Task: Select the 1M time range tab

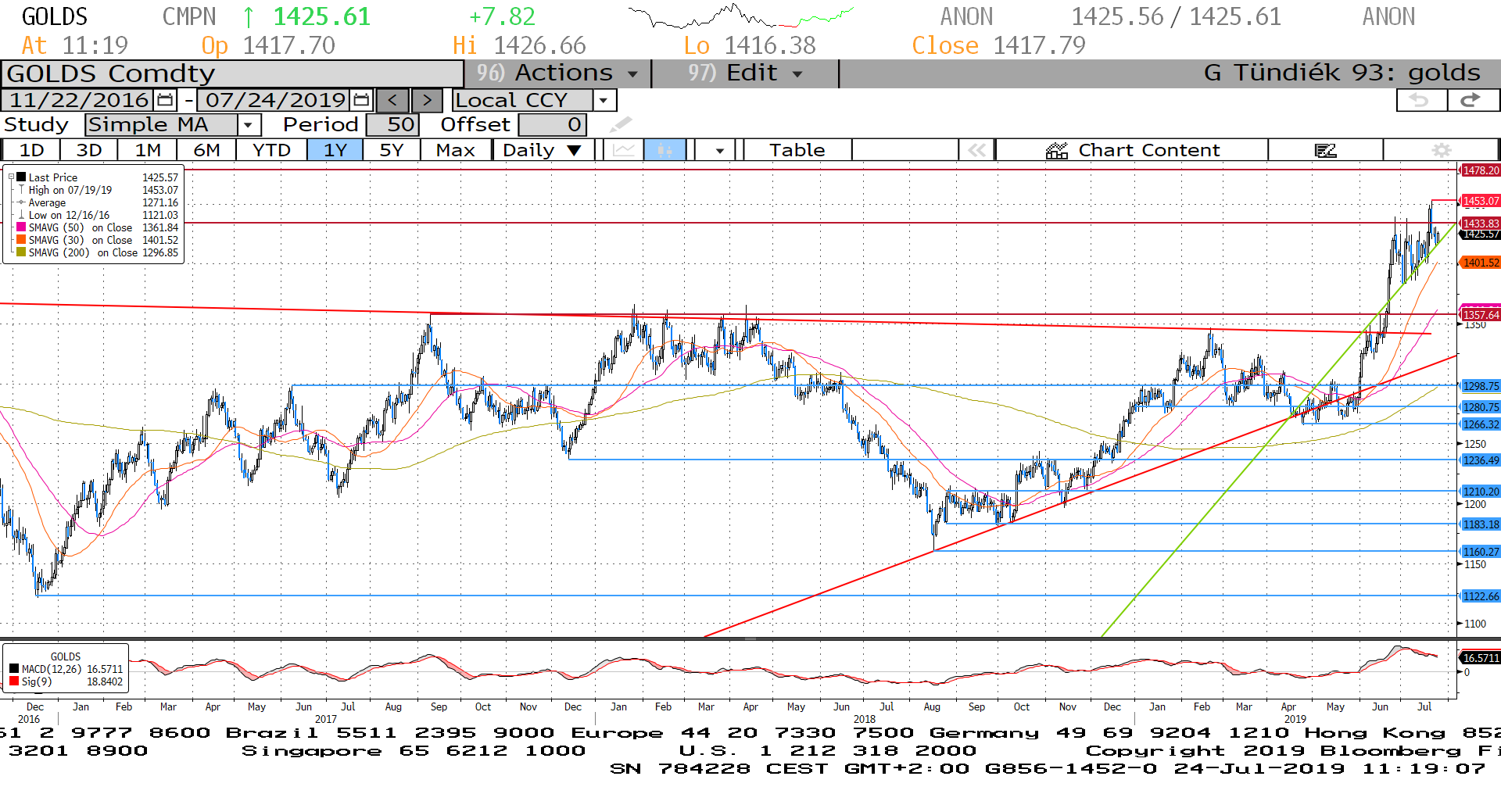Action: click(x=148, y=150)
